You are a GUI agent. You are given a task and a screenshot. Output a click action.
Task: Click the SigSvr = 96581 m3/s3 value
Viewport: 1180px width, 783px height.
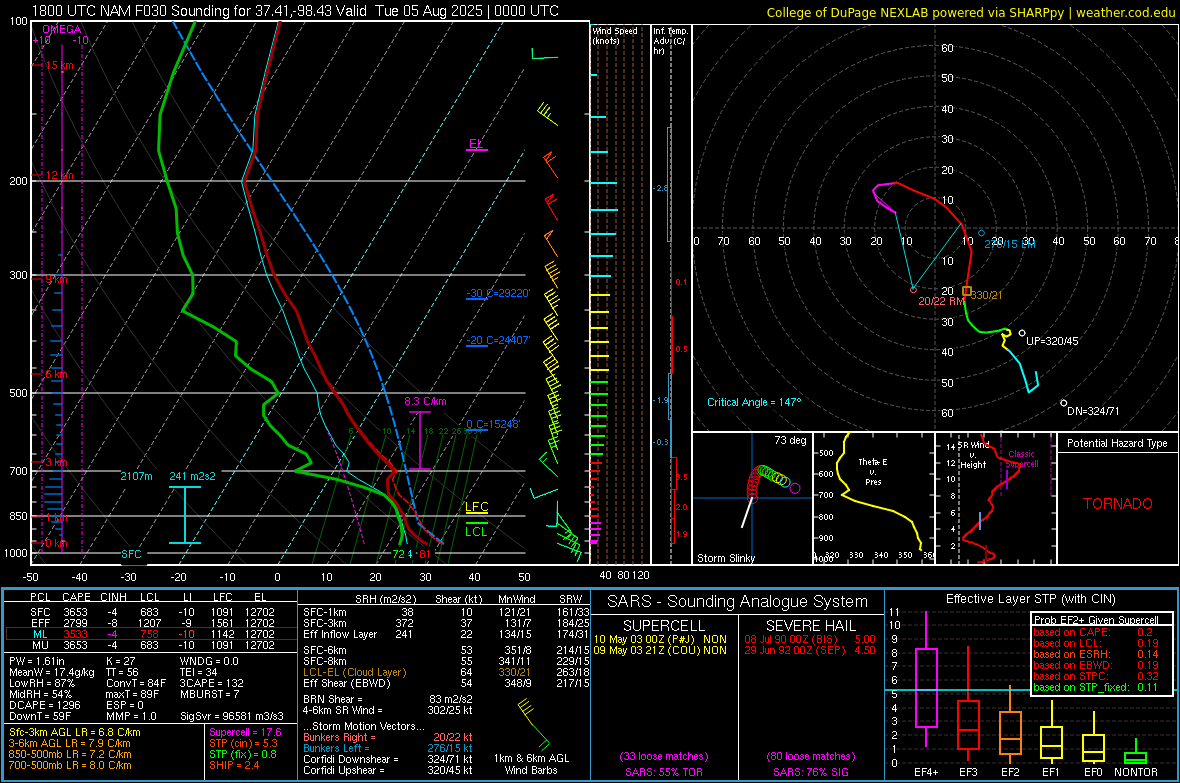pos(232,717)
